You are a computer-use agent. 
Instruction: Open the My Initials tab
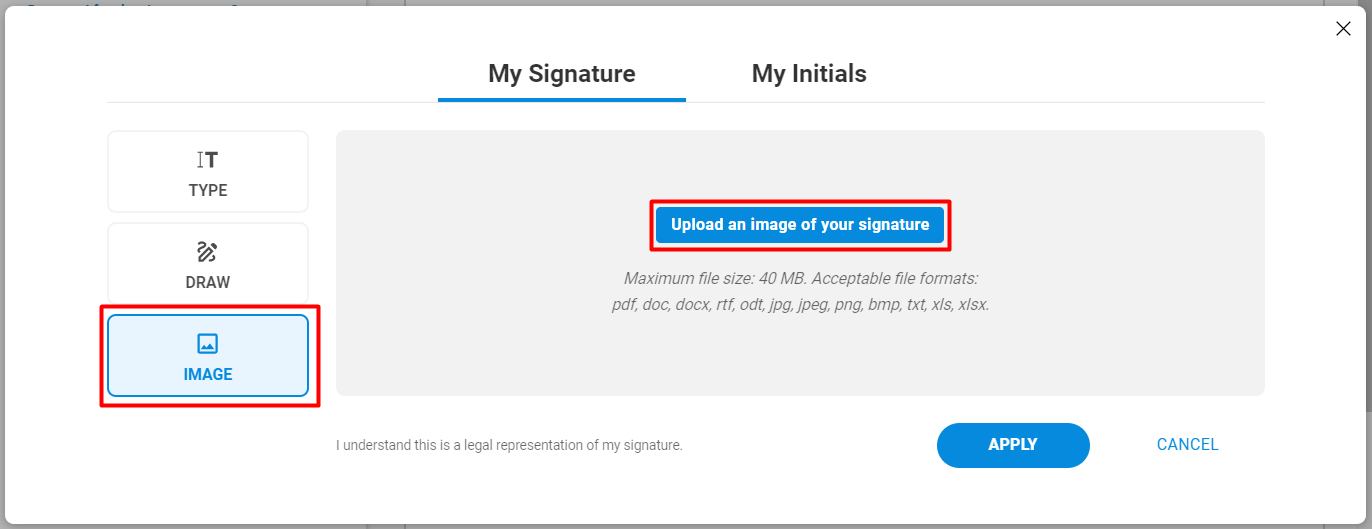(x=809, y=74)
